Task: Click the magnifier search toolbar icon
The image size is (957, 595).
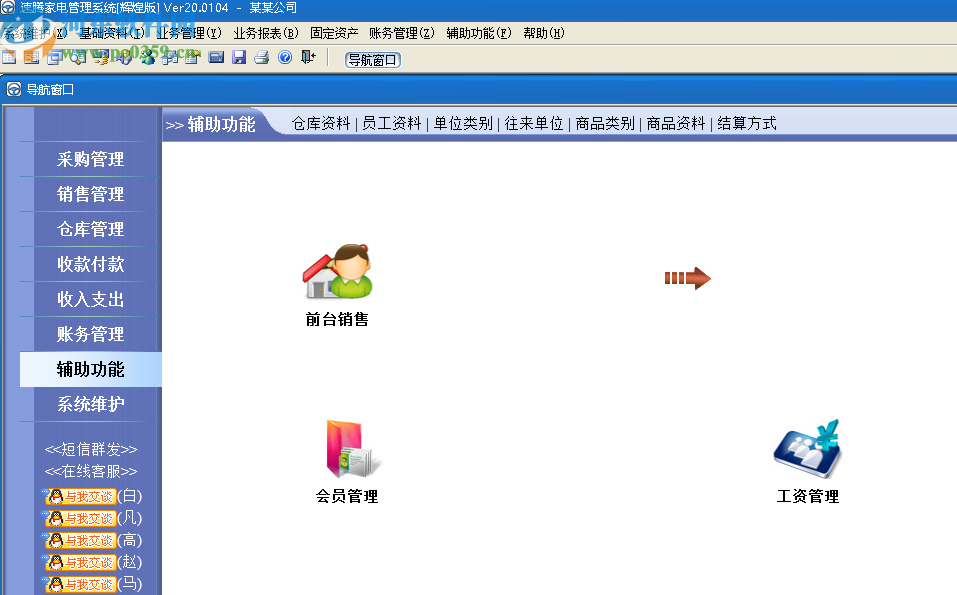Action: [x=78, y=57]
